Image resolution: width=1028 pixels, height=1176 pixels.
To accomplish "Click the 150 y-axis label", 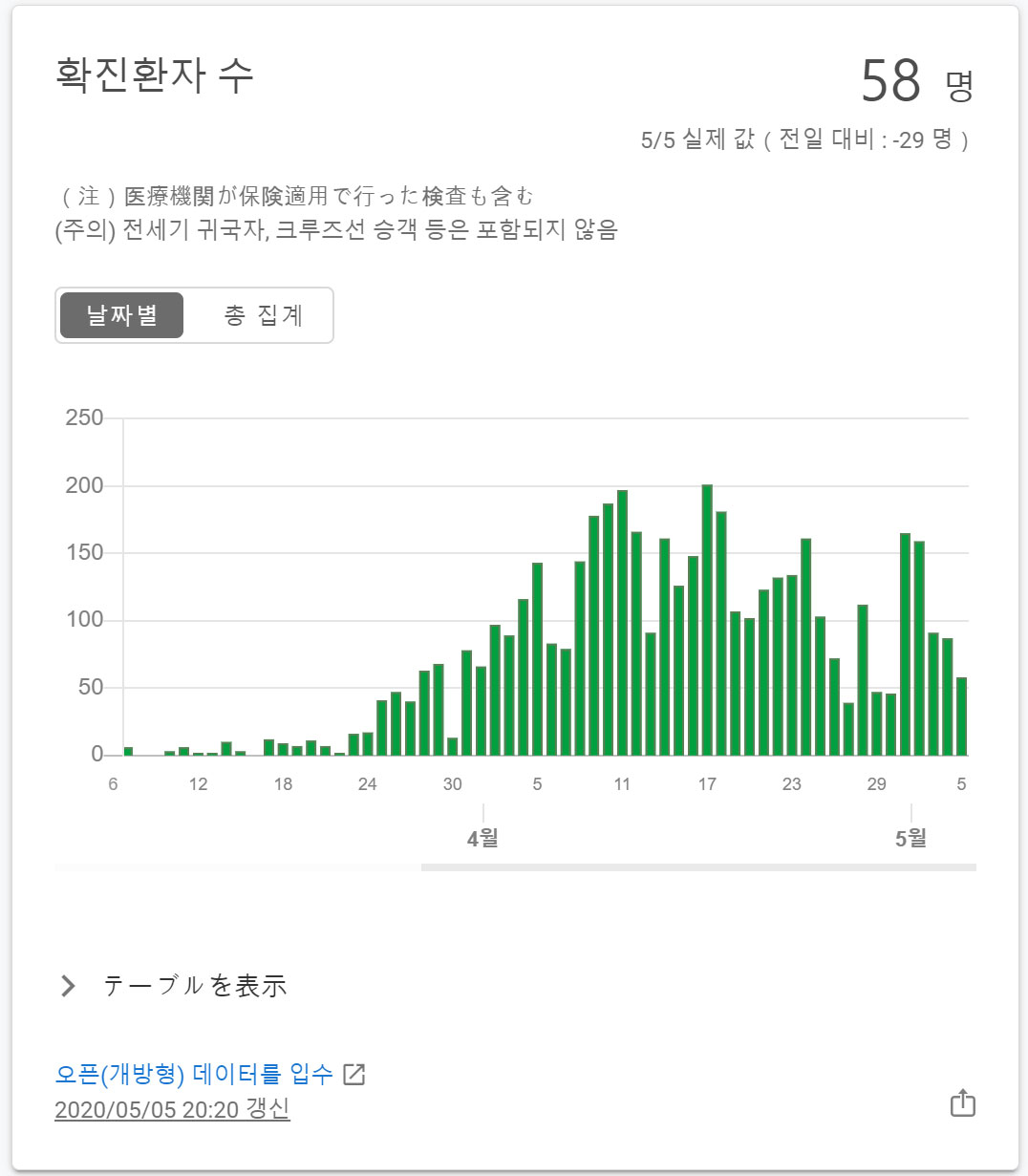I will pyautogui.click(x=84, y=553).
